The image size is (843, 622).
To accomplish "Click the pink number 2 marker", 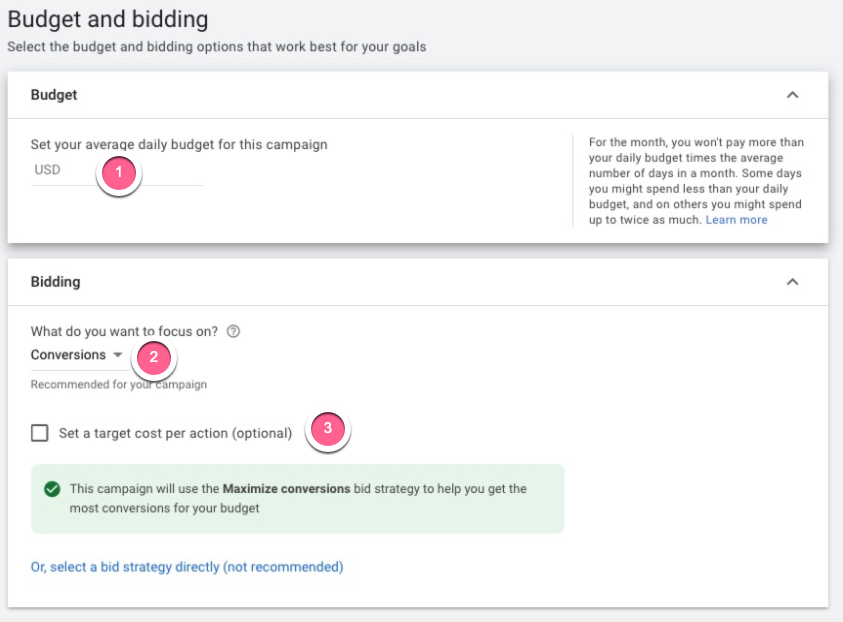I will 152,355.
